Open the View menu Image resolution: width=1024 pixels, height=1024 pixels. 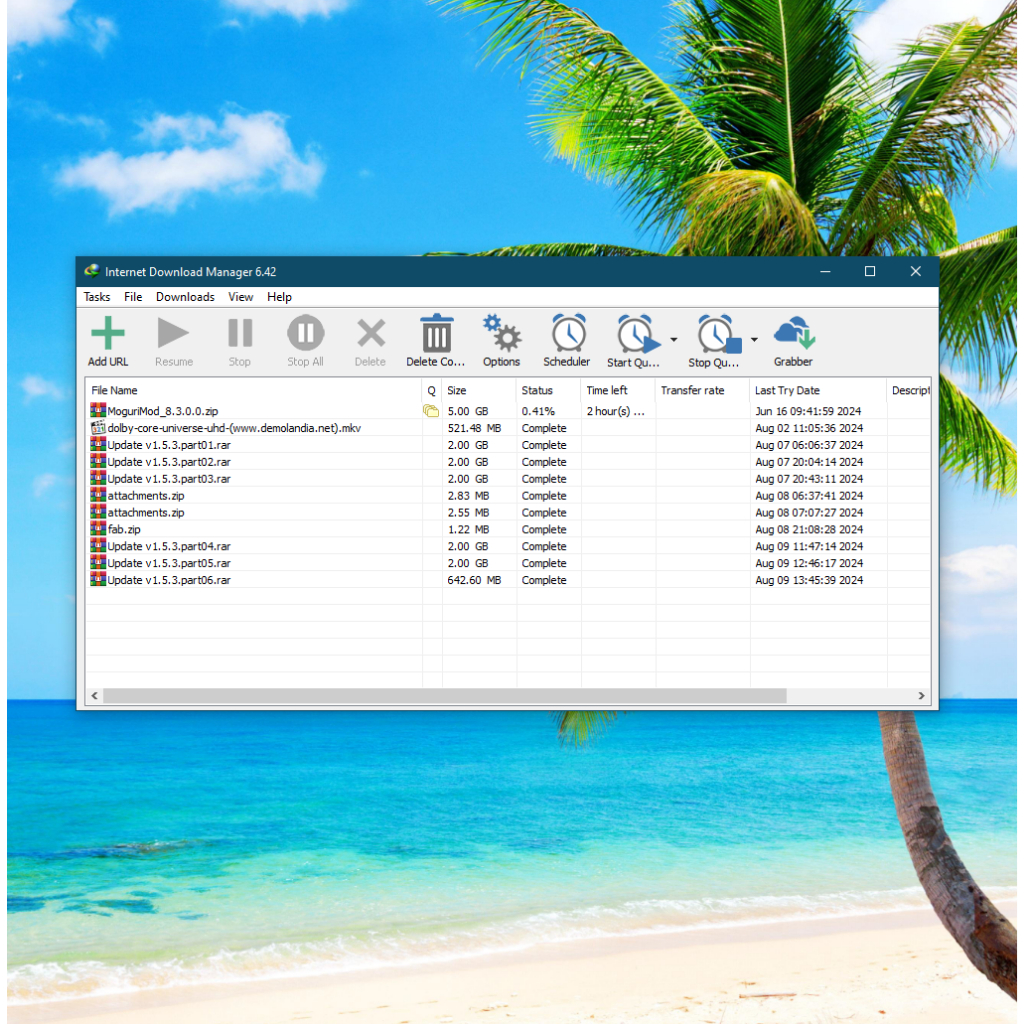(240, 297)
